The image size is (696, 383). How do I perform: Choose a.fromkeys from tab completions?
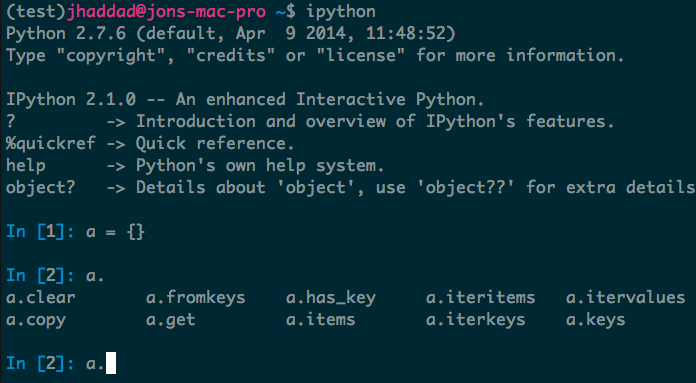coord(196,298)
